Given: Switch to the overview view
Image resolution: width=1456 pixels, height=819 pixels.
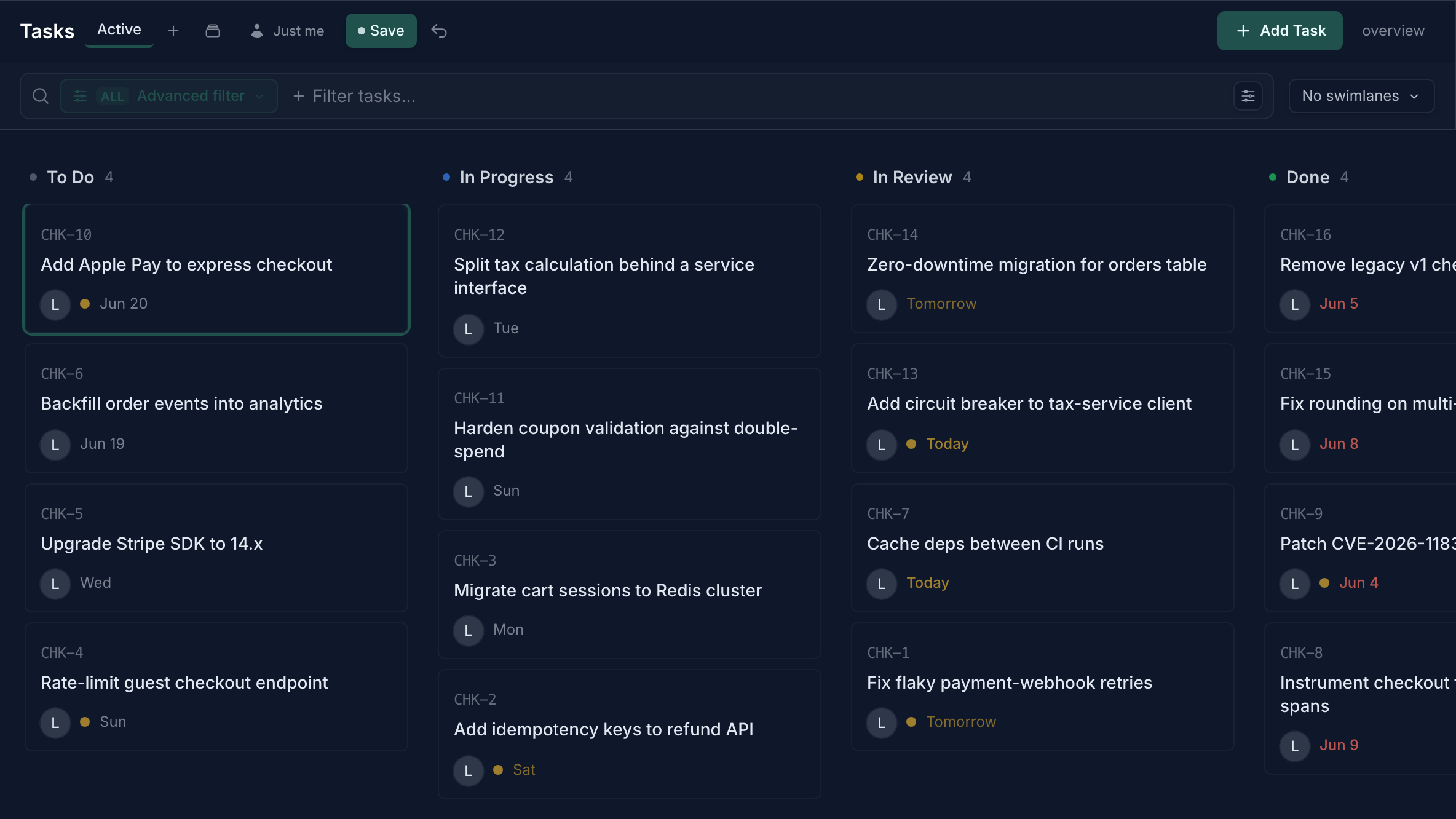Looking at the screenshot, I should click(1393, 31).
